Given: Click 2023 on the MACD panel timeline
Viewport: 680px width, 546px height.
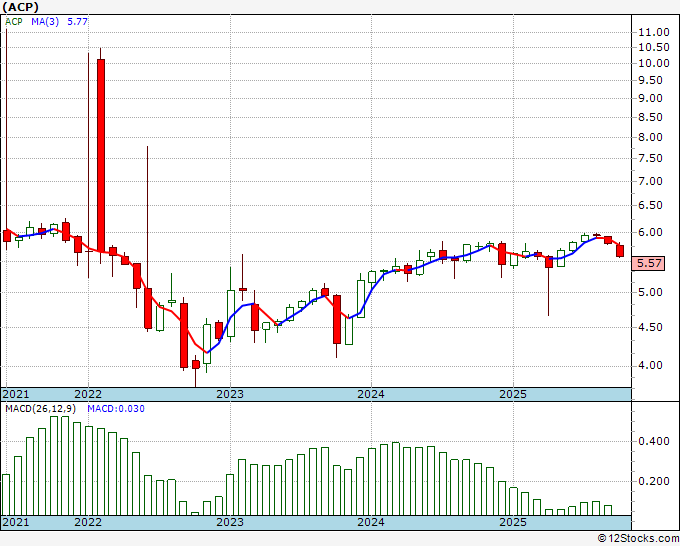Looking at the screenshot, I should click(230, 522).
